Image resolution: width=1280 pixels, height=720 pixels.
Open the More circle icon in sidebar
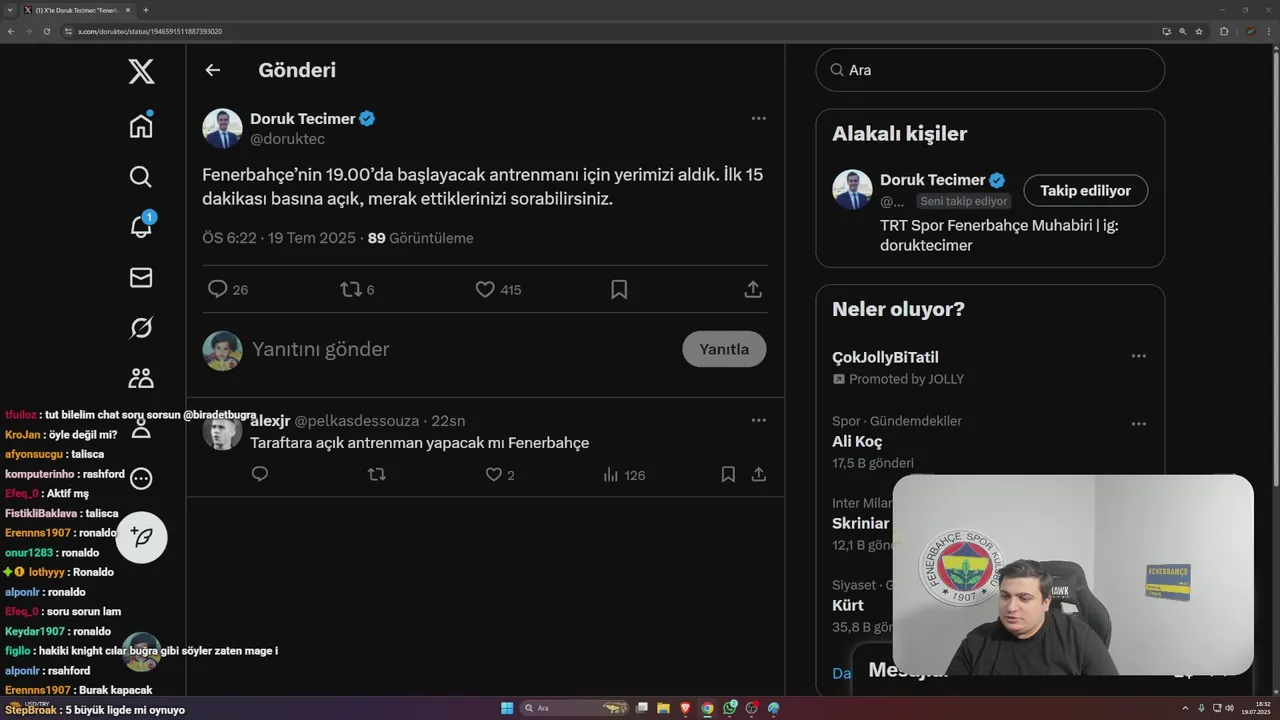pos(141,479)
